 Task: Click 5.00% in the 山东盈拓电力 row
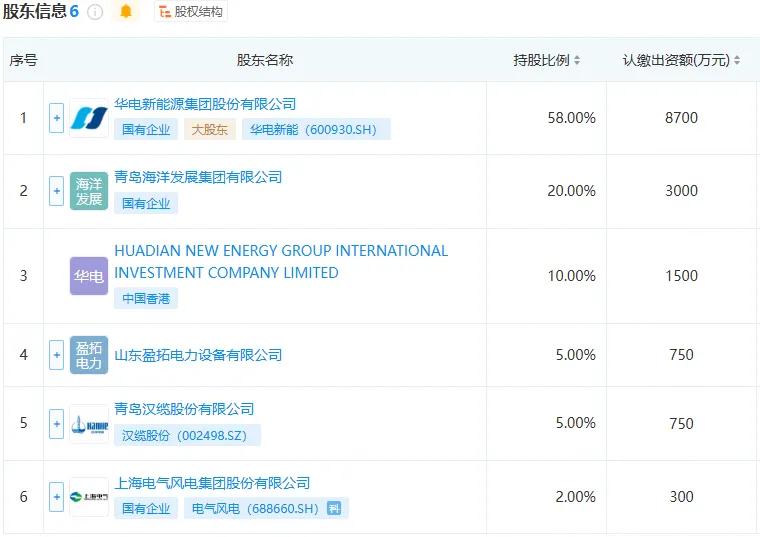pos(575,355)
